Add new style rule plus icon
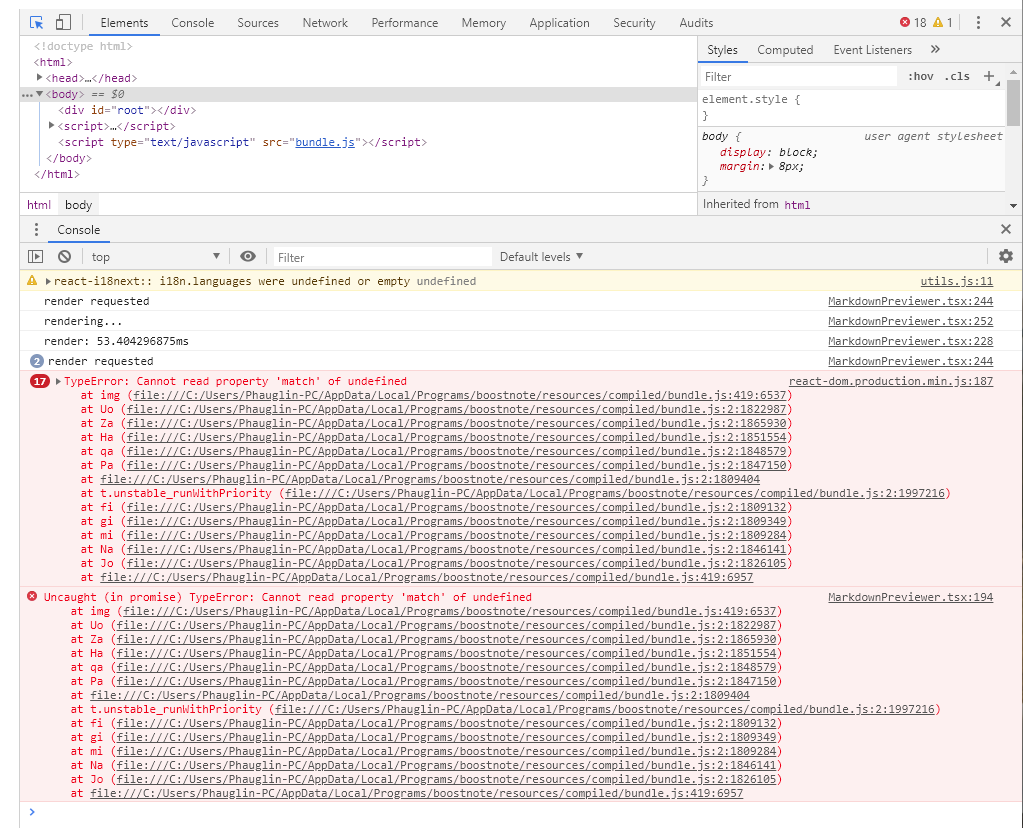The height and width of the screenshot is (828, 1023). click(989, 76)
